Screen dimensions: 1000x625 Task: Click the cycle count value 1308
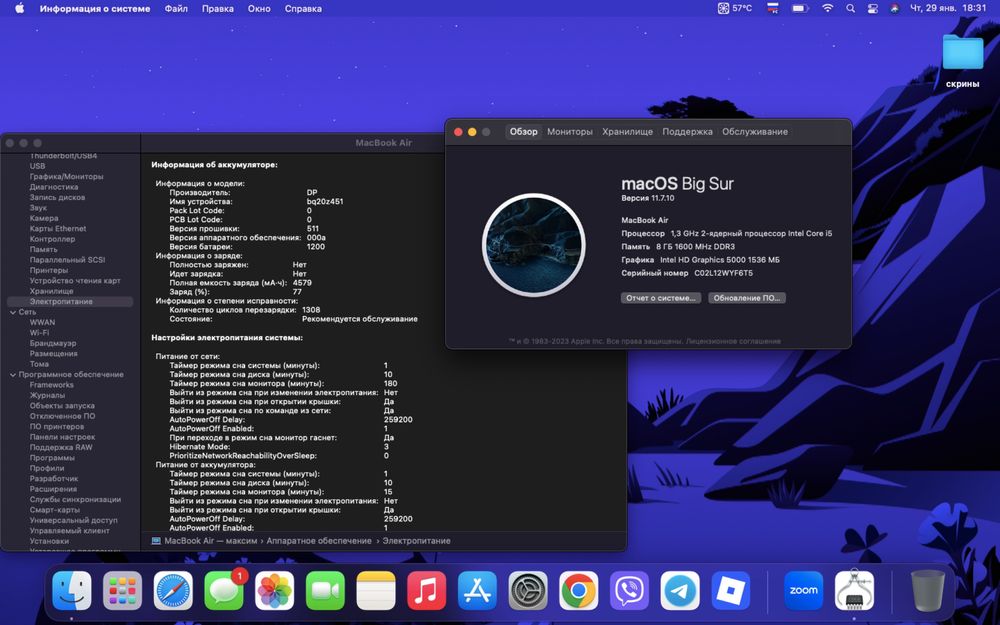[311, 309]
